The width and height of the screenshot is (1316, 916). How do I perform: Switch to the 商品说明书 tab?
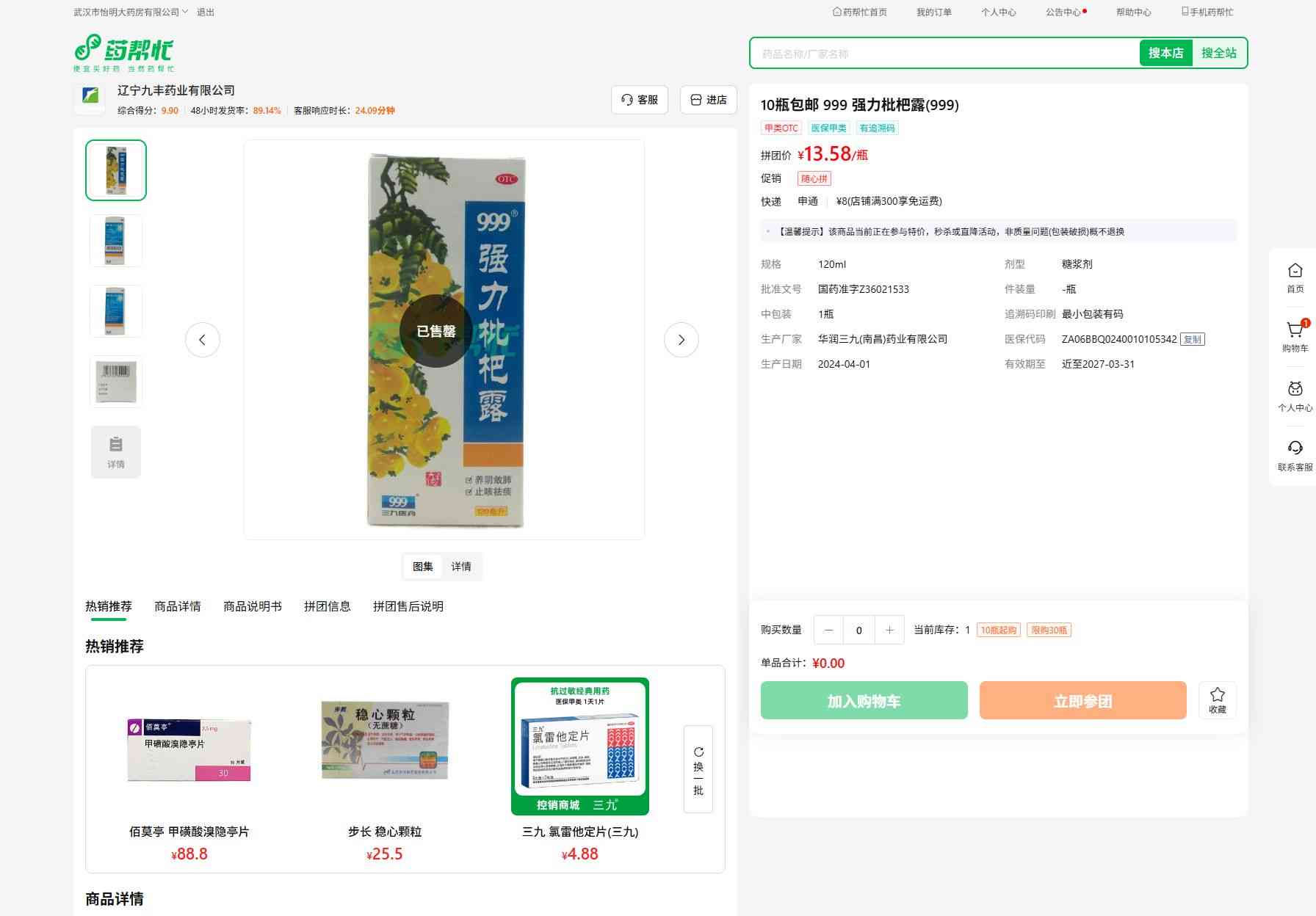pyautogui.click(x=252, y=606)
